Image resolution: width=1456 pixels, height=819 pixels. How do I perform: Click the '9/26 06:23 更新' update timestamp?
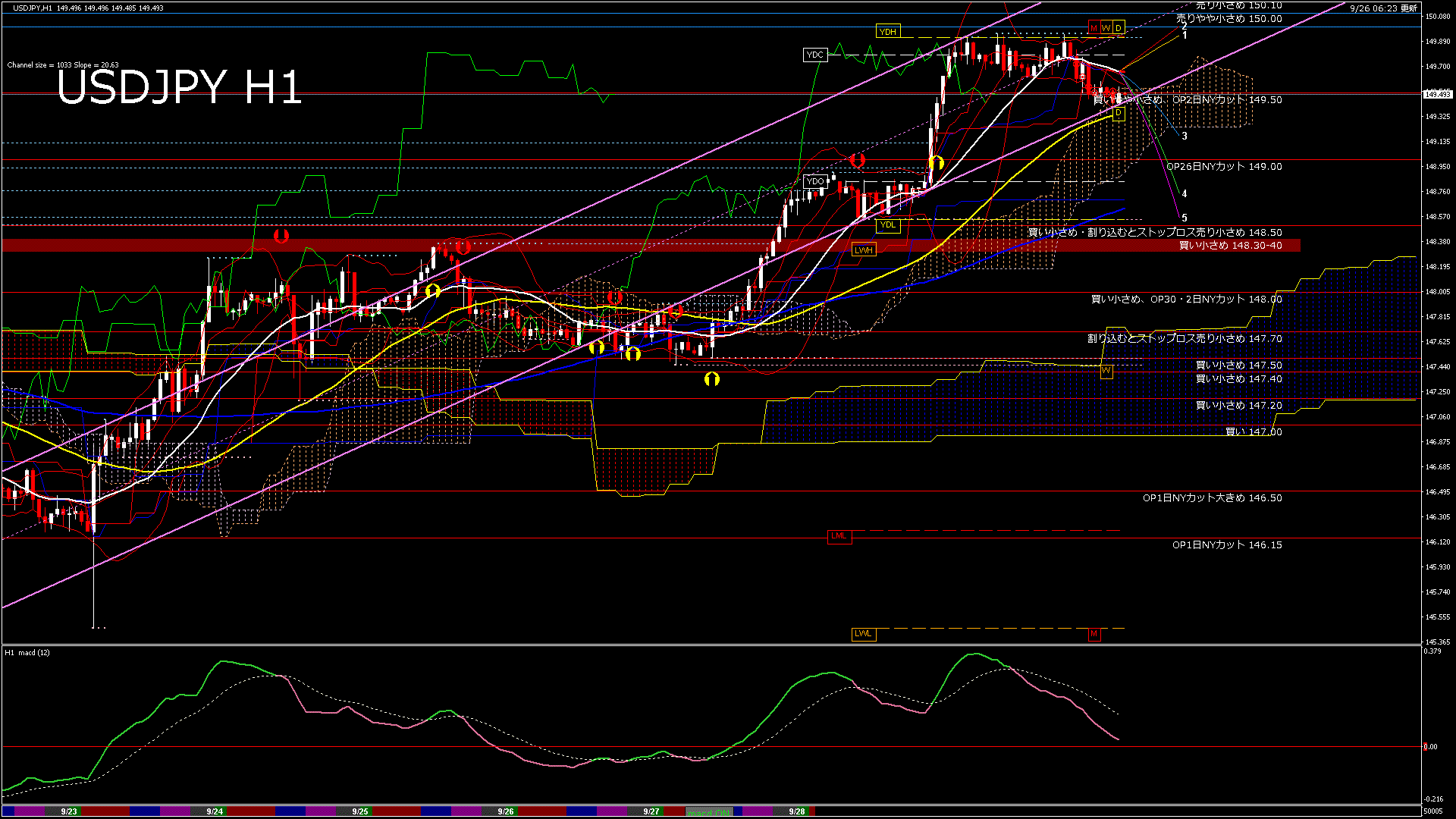1383,8
